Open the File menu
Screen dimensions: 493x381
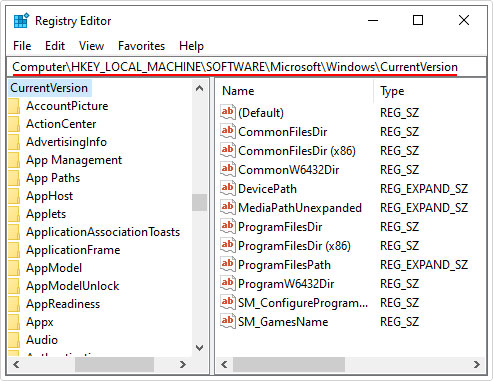pyautogui.click(x=22, y=46)
